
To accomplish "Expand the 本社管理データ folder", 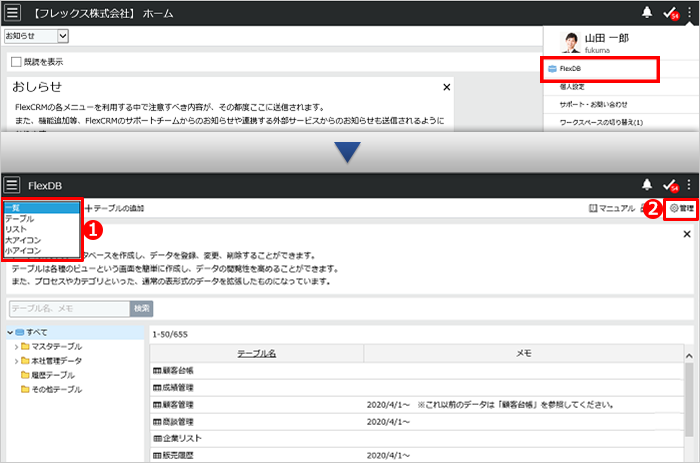I will coord(16,361).
